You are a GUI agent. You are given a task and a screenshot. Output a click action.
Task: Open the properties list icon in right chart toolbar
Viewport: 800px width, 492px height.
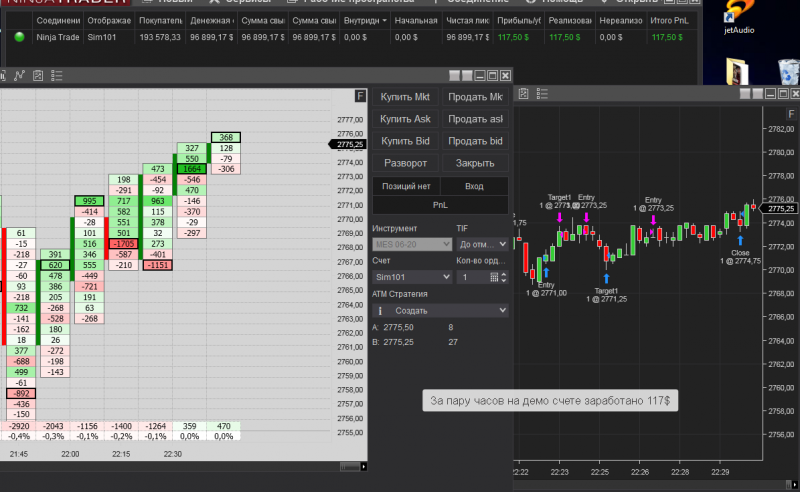point(542,93)
